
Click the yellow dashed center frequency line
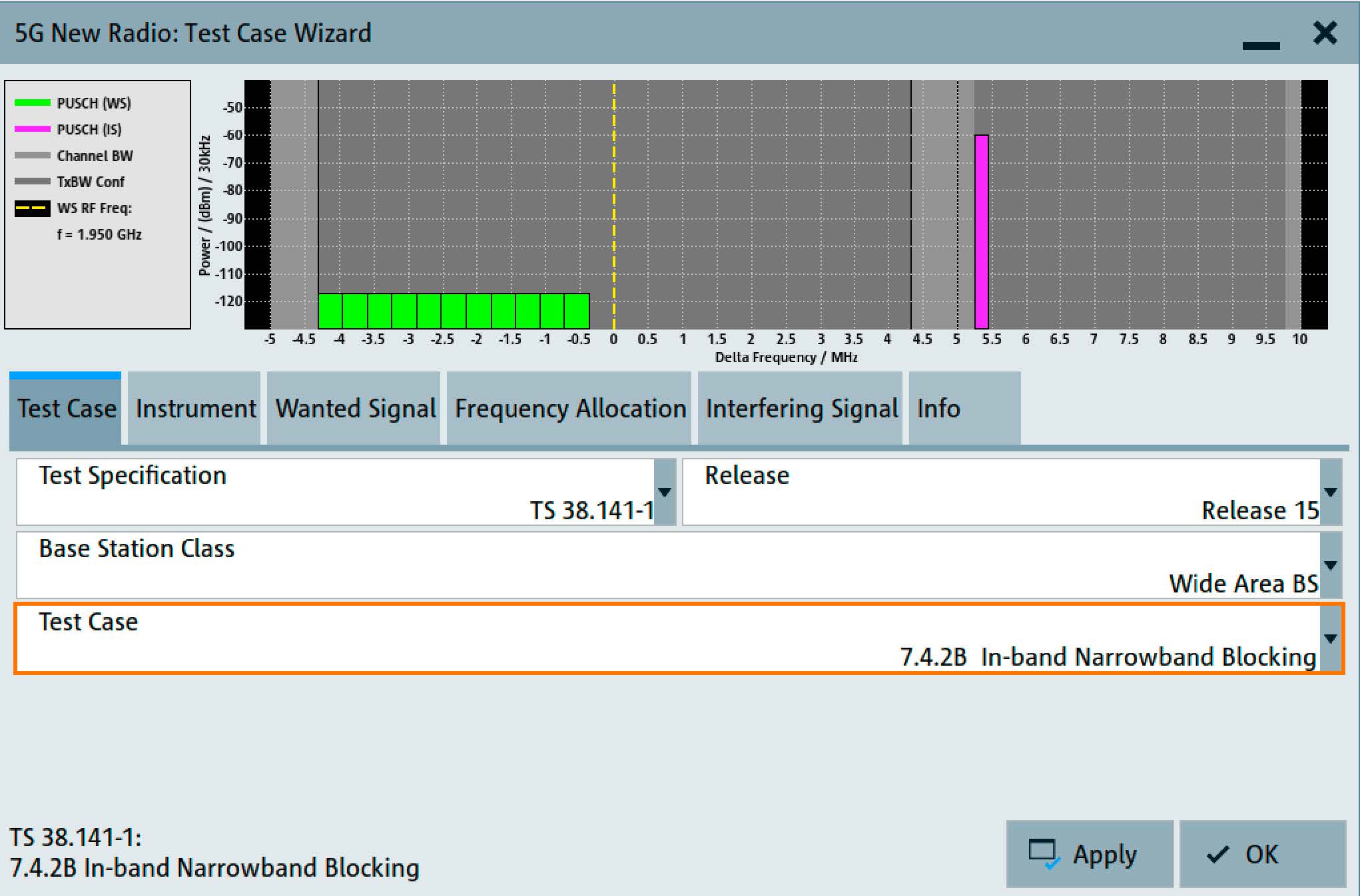[613, 200]
